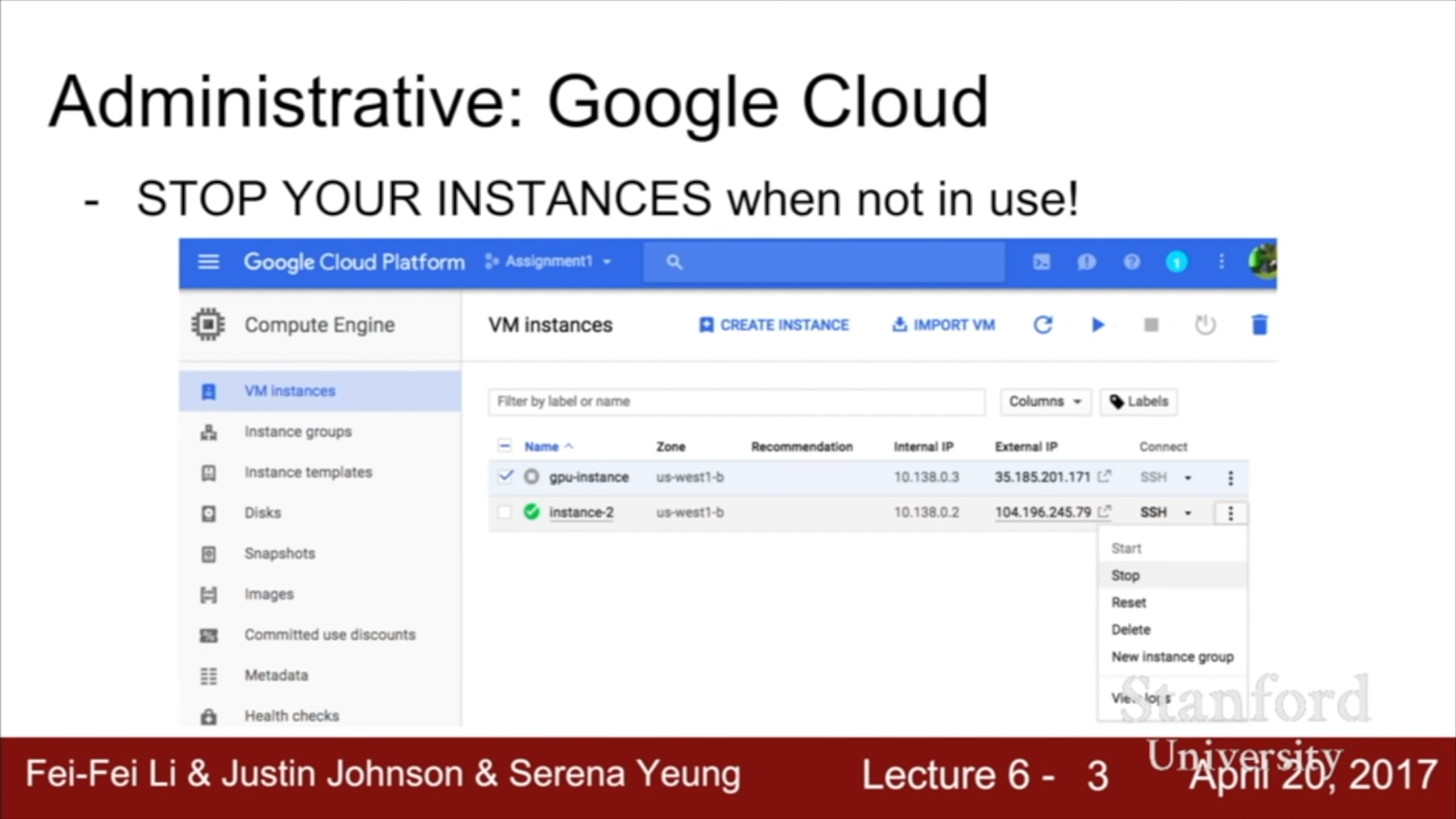Viewport: 1456px width, 819px height.
Task: Expand the Columns dropdown
Action: pyautogui.click(x=1045, y=402)
